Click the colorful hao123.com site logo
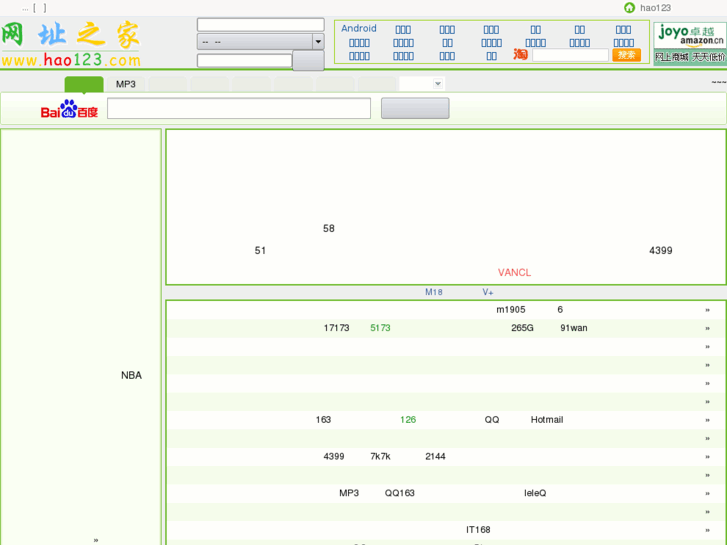This screenshot has width=727, height=545. (x=71, y=44)
